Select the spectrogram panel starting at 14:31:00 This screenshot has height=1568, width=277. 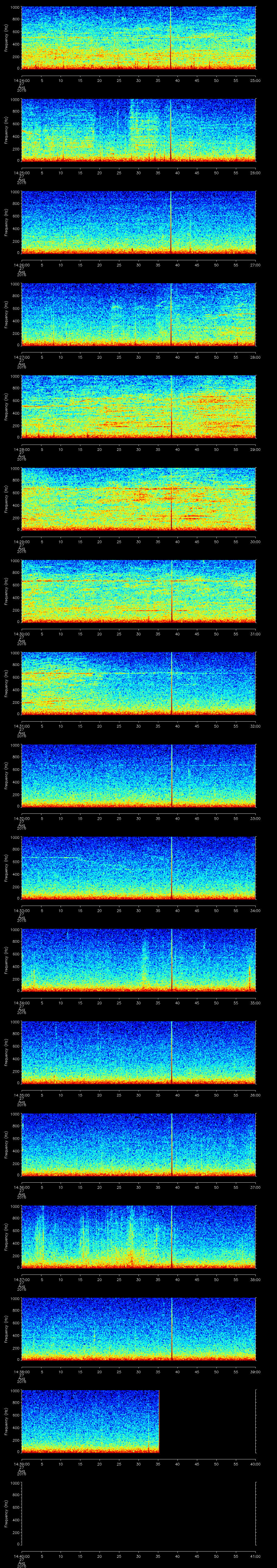138,683
